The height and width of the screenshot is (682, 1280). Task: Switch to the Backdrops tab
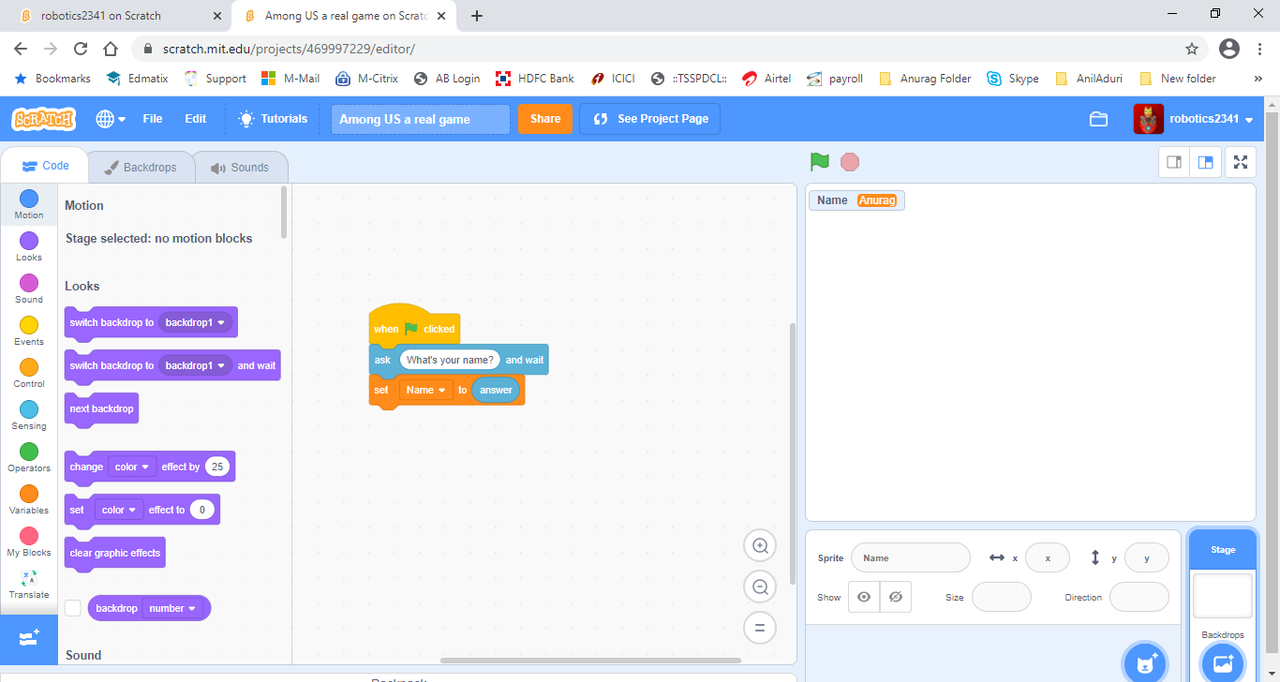tap(140, 167)
